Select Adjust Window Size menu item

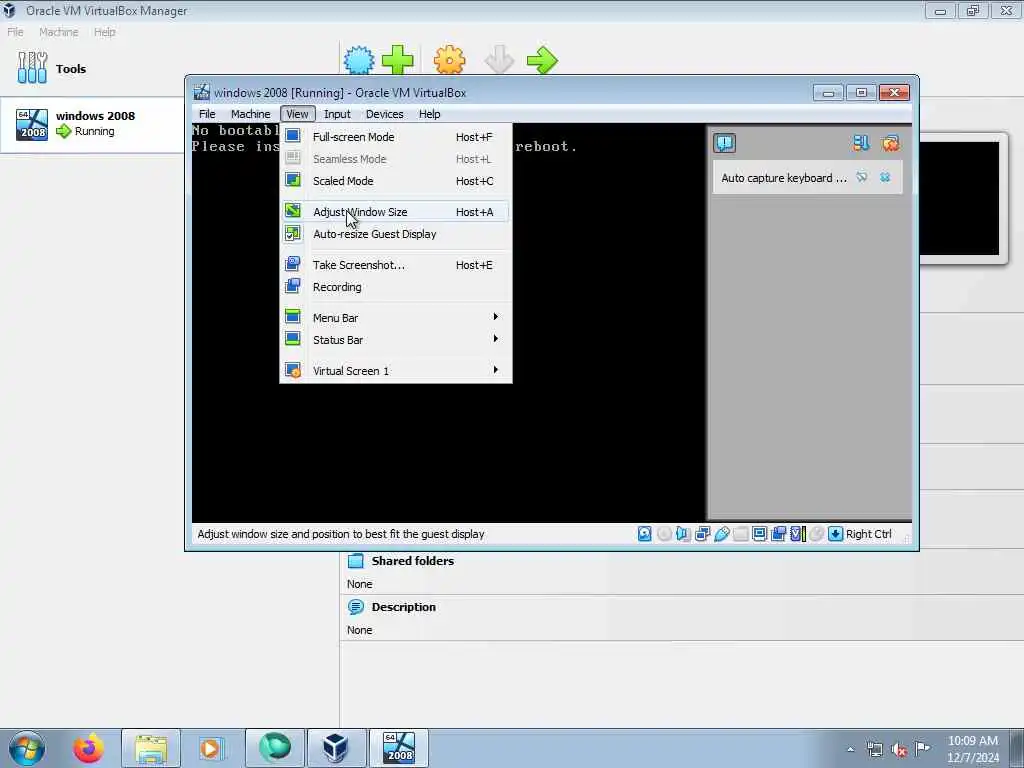396,212
